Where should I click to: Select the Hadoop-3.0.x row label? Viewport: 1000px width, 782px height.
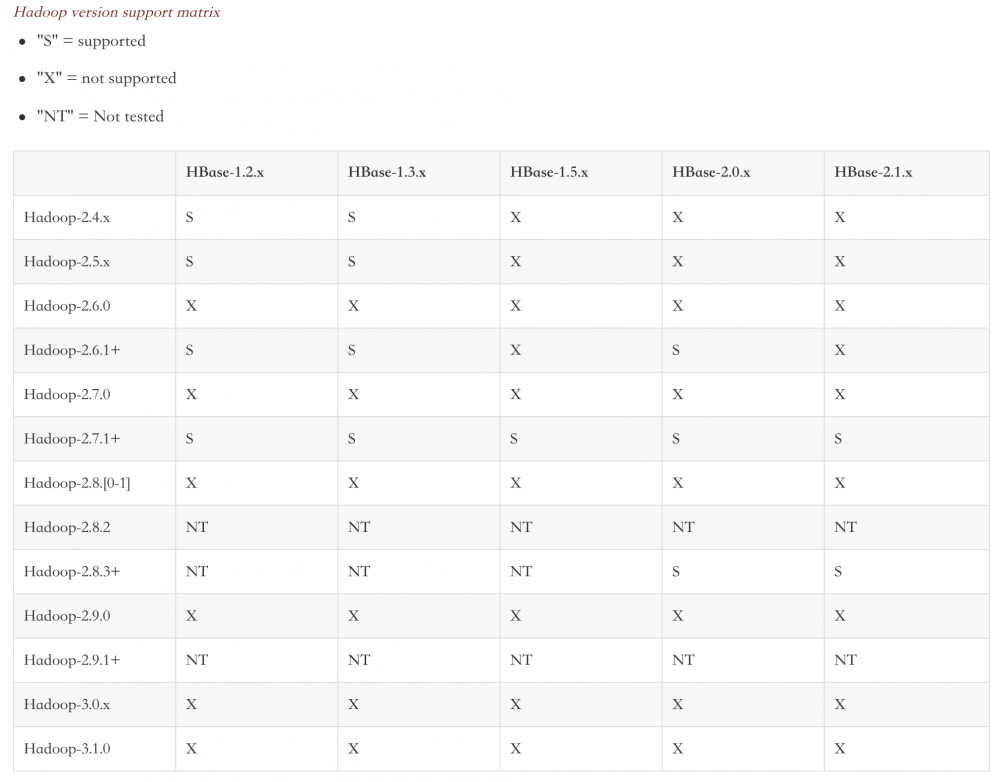click(67, 704)
